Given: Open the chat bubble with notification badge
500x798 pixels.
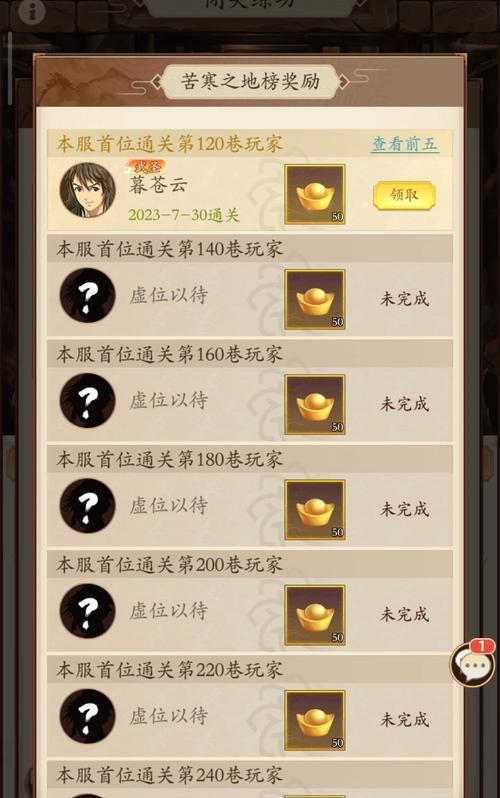Looking at the screenshot, I should click(473, 664).
